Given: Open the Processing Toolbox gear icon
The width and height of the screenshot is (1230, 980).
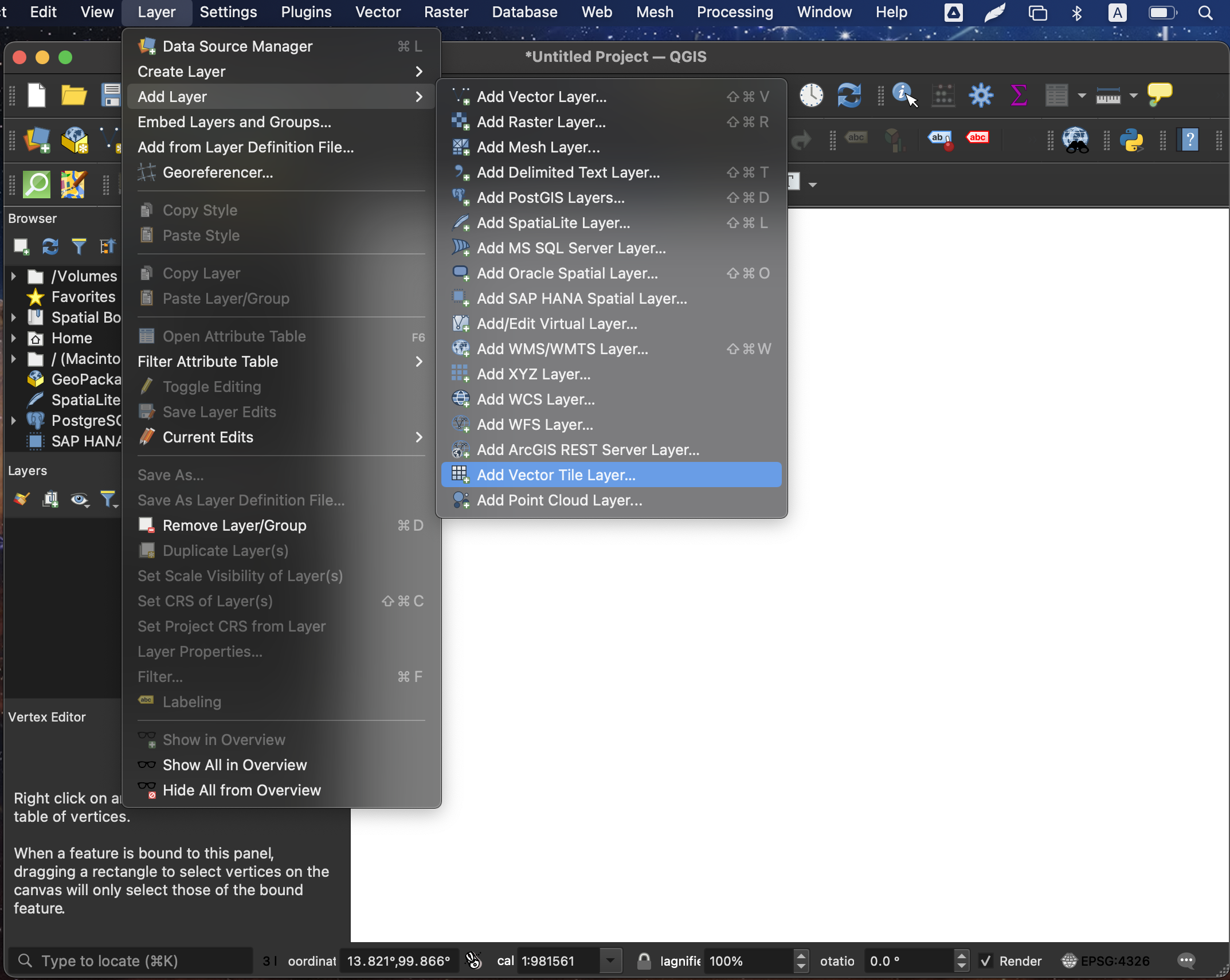Looking at the screenshot, I should click(x=981, y=95).
